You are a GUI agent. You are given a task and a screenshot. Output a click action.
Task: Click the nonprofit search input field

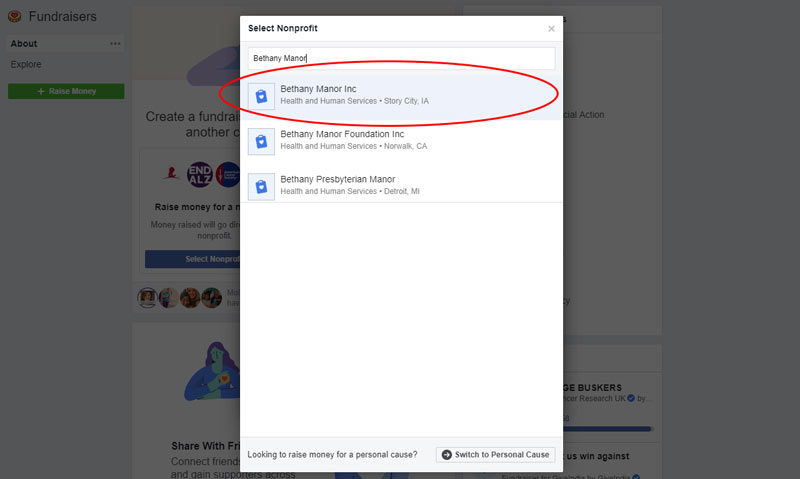[401, 58]
